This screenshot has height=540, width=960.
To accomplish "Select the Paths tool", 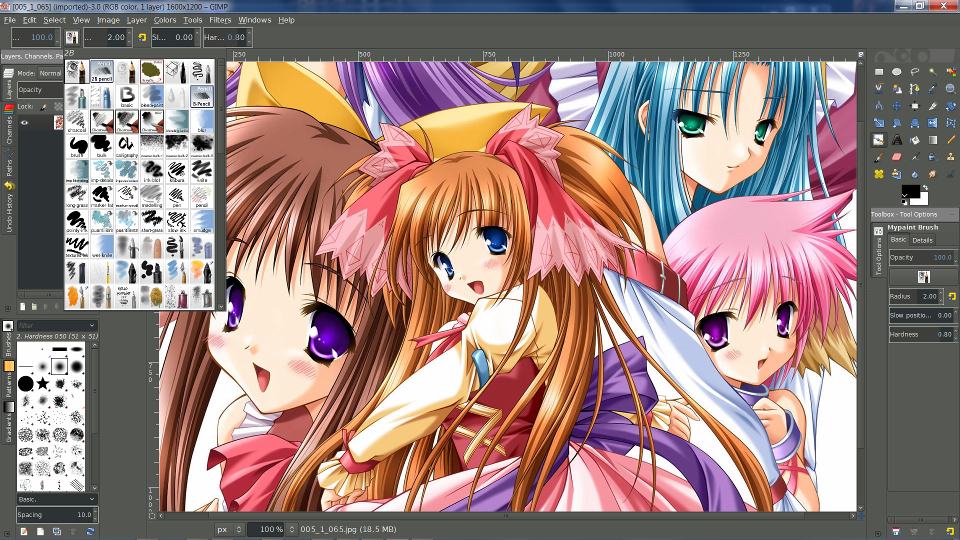I will [915, 89].
